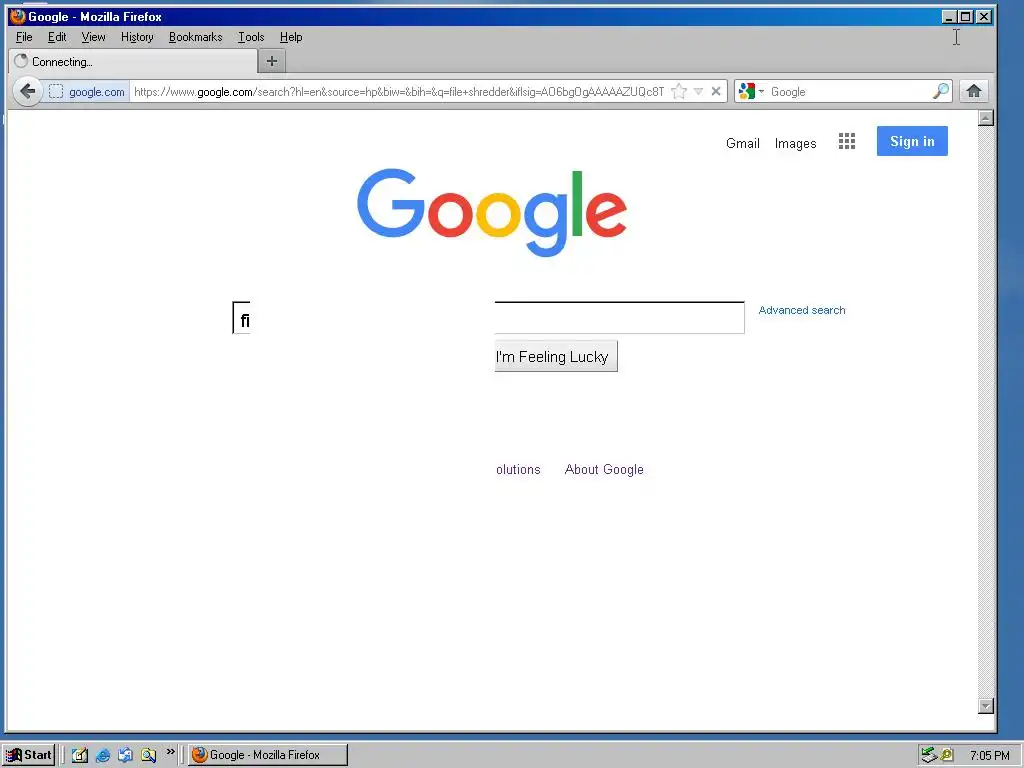This screenshot has height=768, width=1024.
Task: Open the View menu
Action: tap(93, 37)
